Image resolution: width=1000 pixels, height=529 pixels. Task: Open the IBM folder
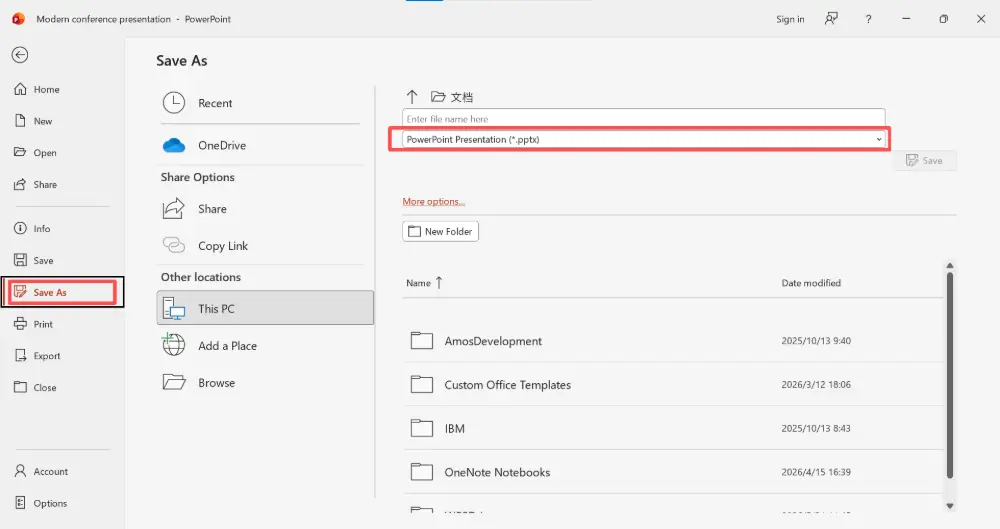tap(673, 428)
